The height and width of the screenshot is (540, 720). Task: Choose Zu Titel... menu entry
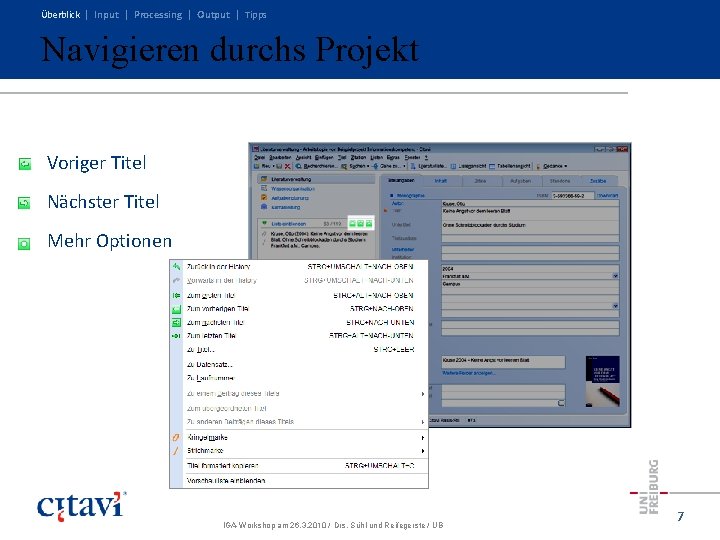[299, 349]
